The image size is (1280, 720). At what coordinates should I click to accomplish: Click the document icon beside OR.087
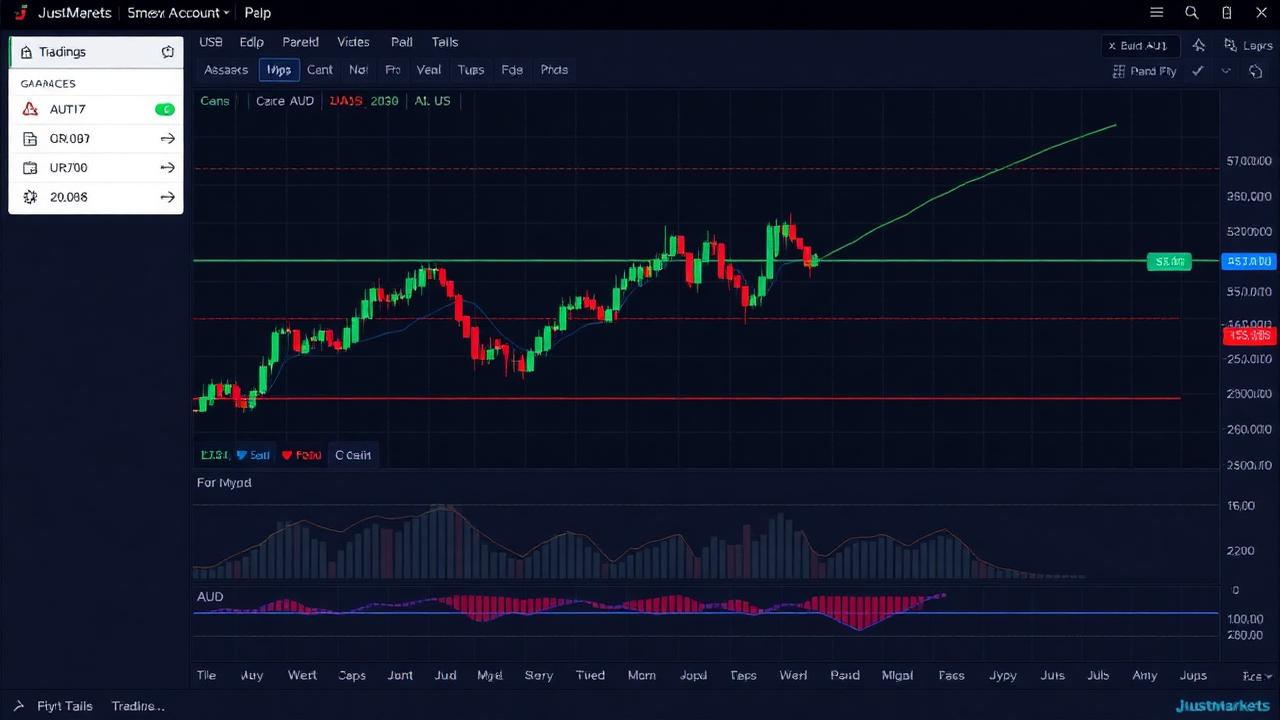[x=30, y=139]
